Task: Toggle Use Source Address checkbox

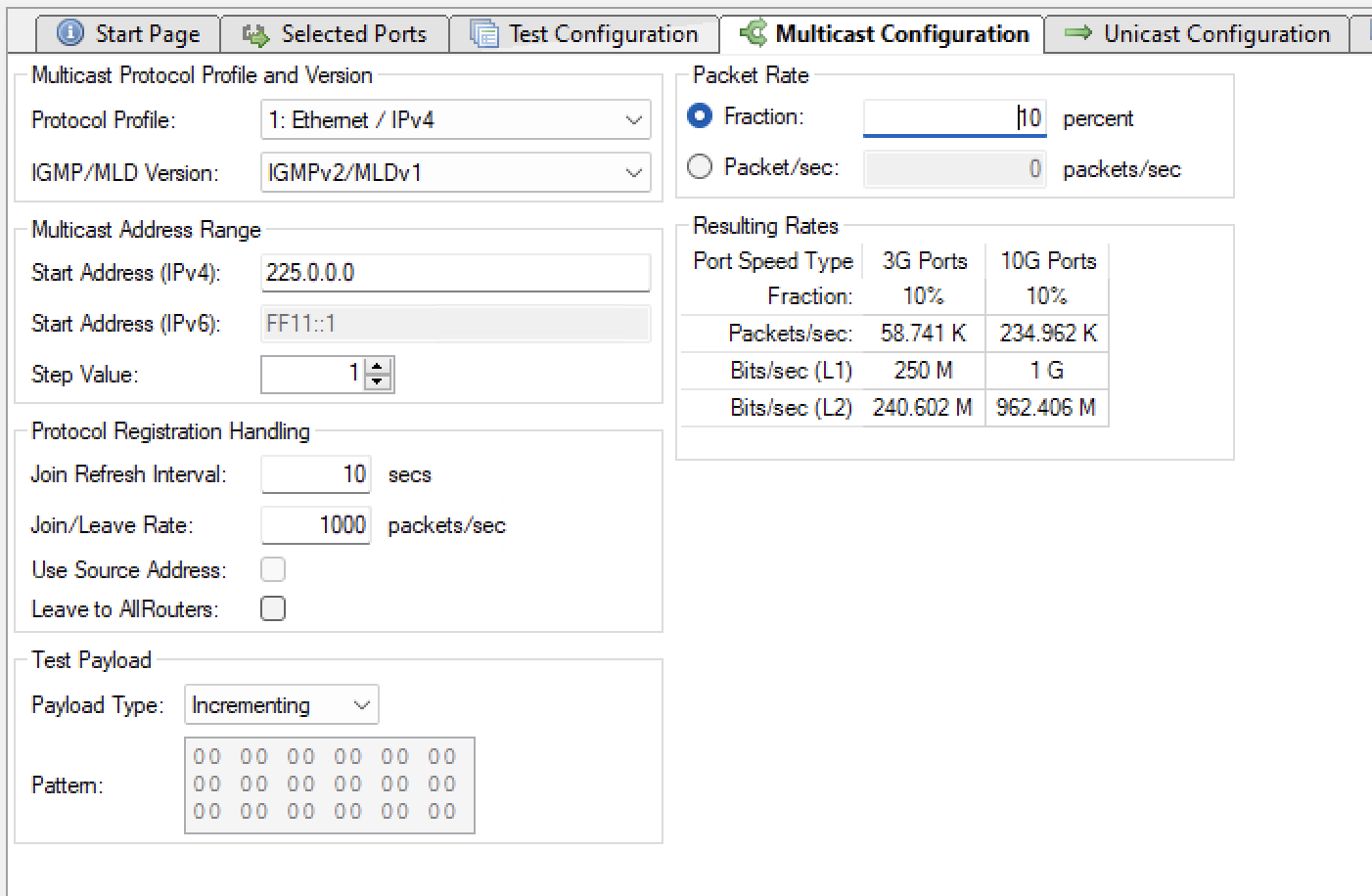Action: pos(273,569)
